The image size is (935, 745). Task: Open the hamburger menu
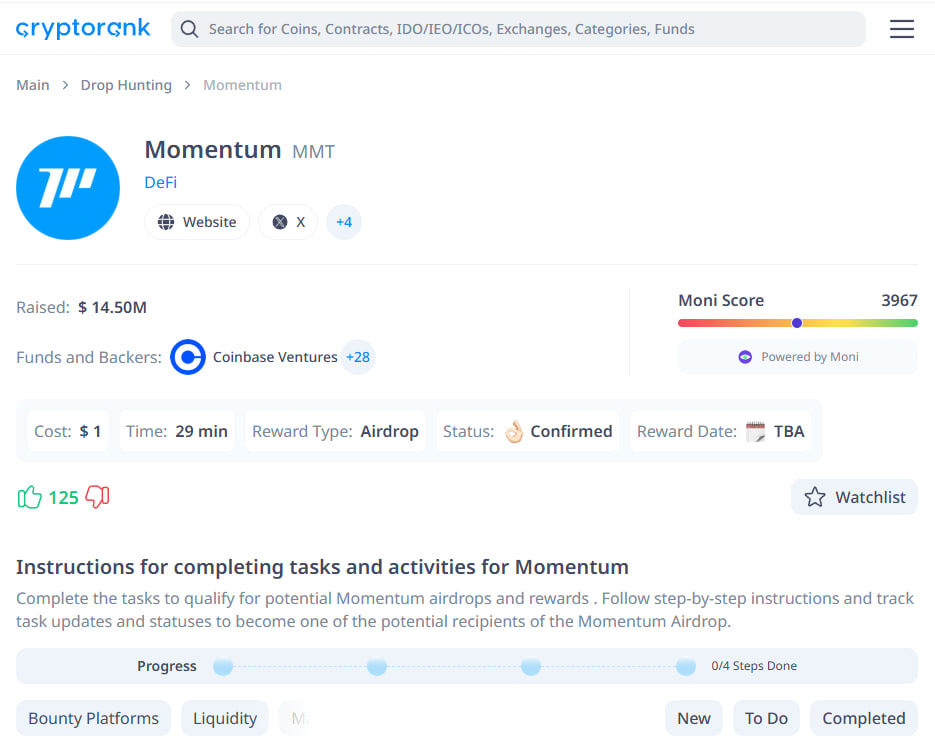pos(902,29)
